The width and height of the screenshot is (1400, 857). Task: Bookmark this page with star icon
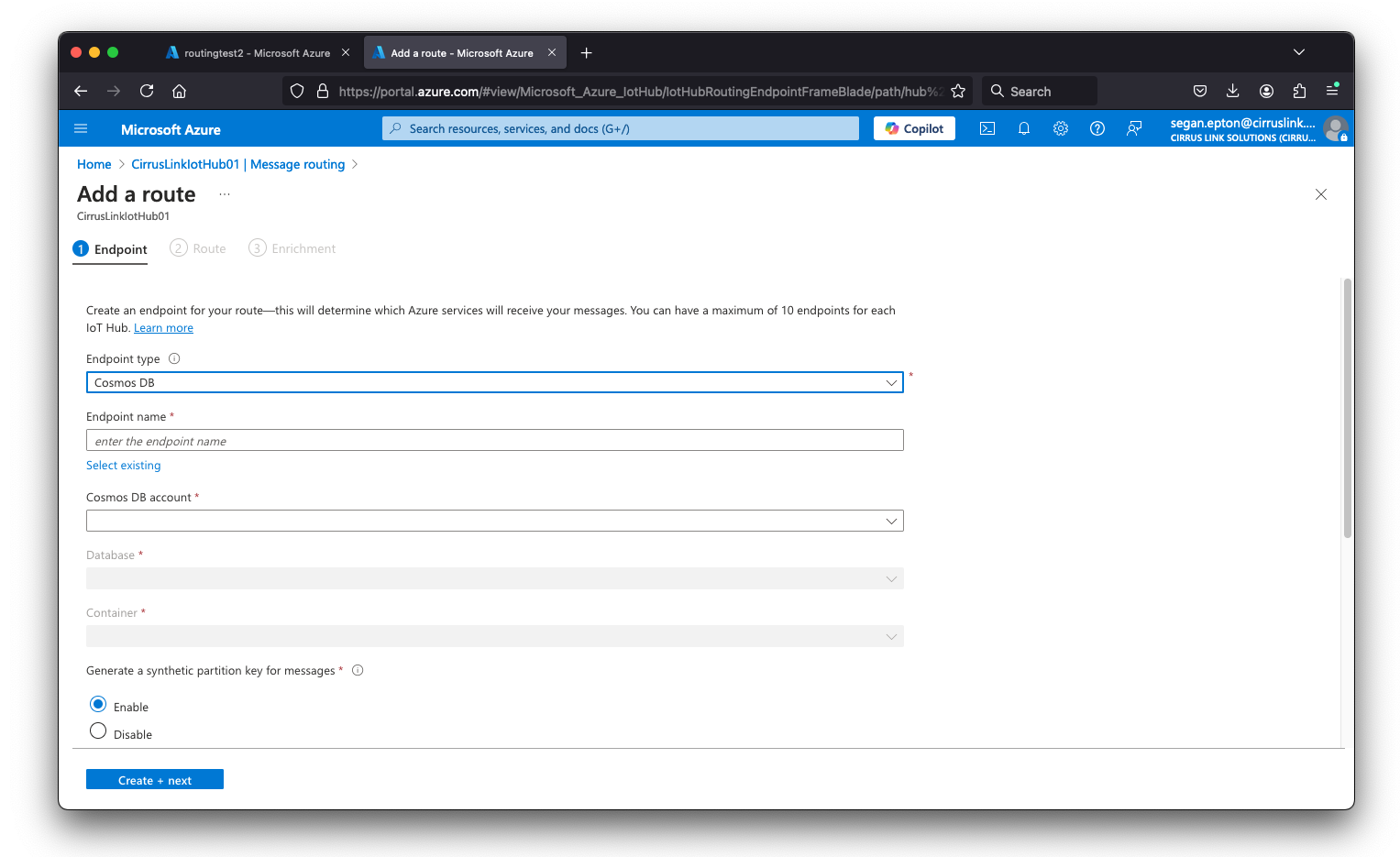pos(958,92)
